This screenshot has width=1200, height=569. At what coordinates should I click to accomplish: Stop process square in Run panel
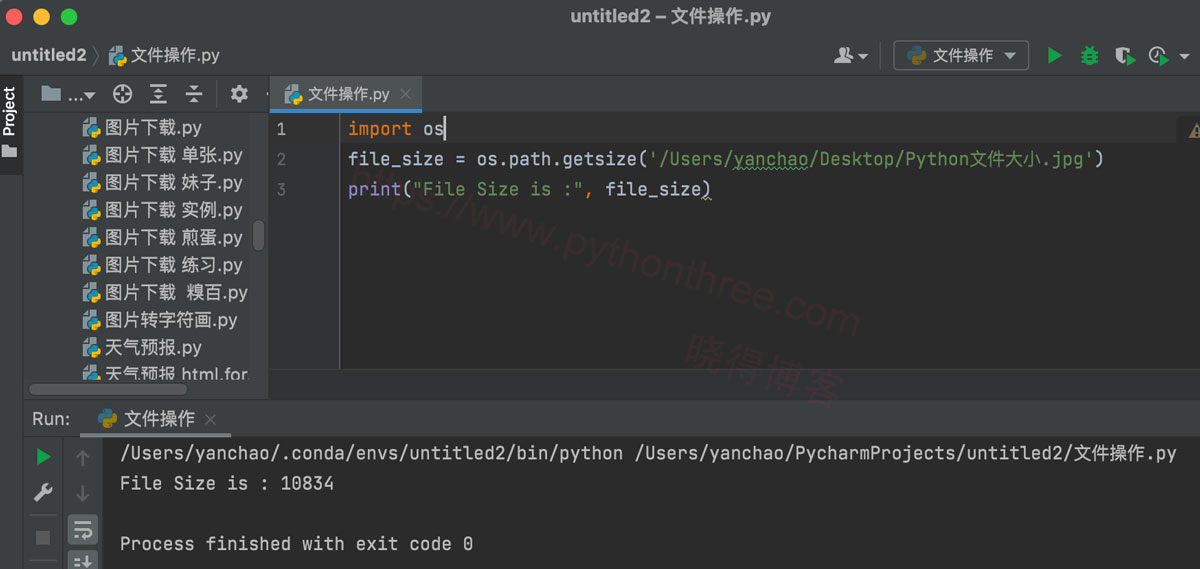click(43, 538)
